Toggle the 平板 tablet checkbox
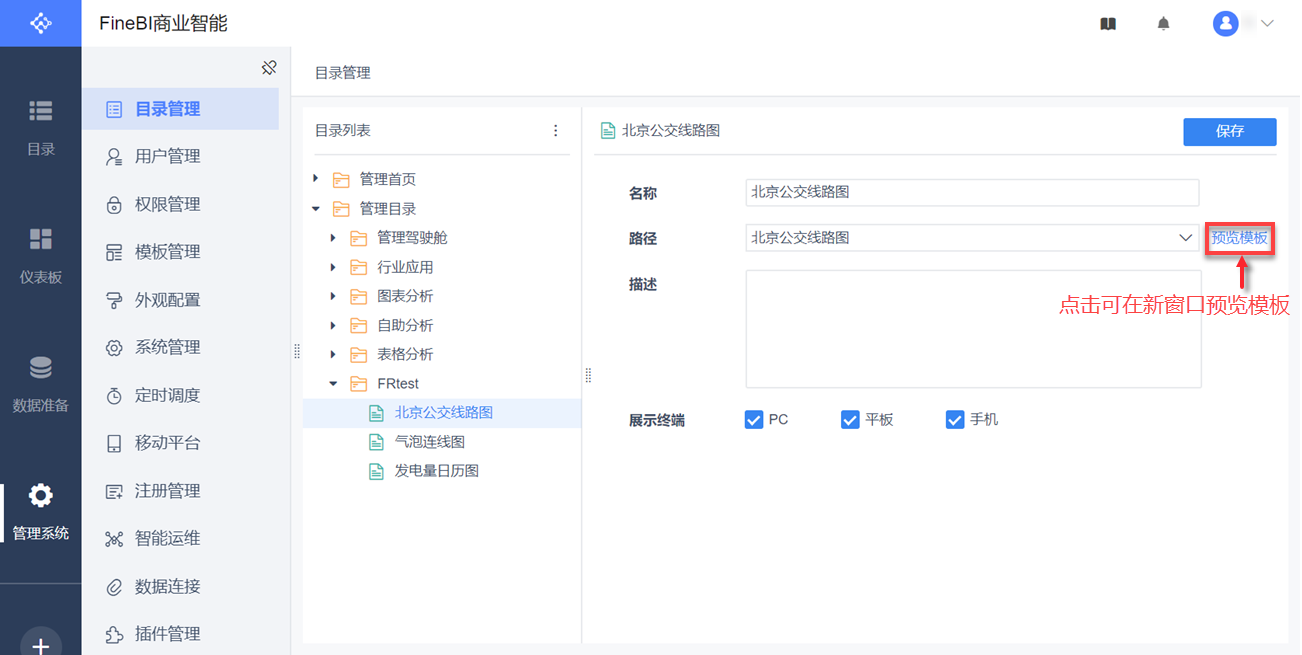 [x=850, y=420]
